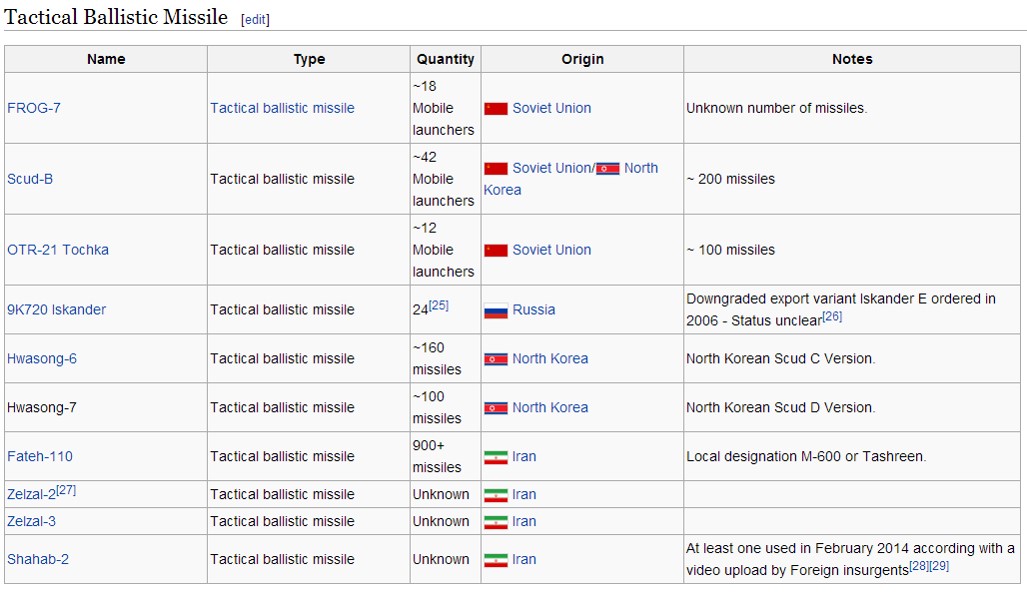Open citation [26] after Status unclear
This screenshot has height=594, width=1027.
tap(832, 316)
